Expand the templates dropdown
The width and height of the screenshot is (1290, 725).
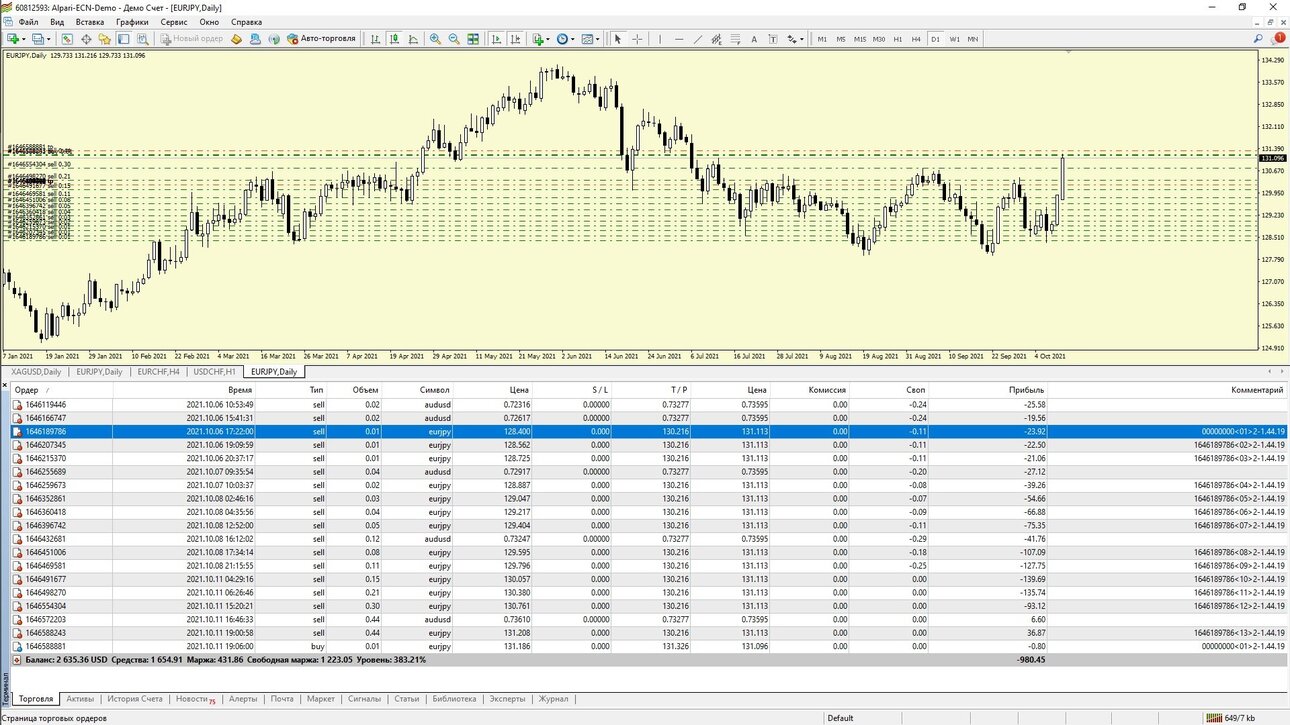[x=598, y=39]
